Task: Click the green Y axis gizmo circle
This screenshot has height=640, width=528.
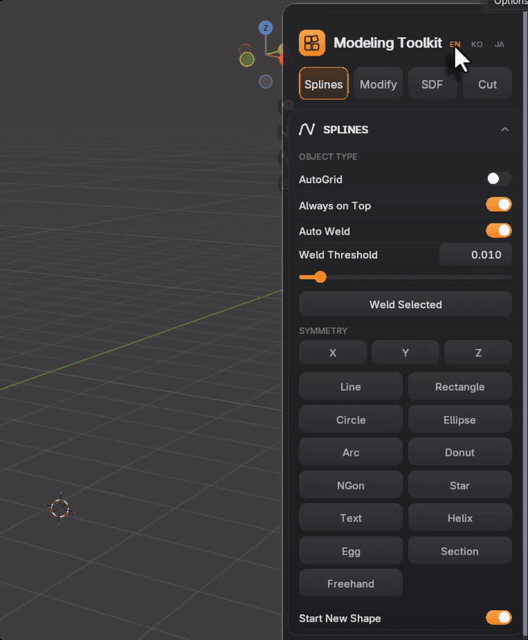Action: pos(247,60)
